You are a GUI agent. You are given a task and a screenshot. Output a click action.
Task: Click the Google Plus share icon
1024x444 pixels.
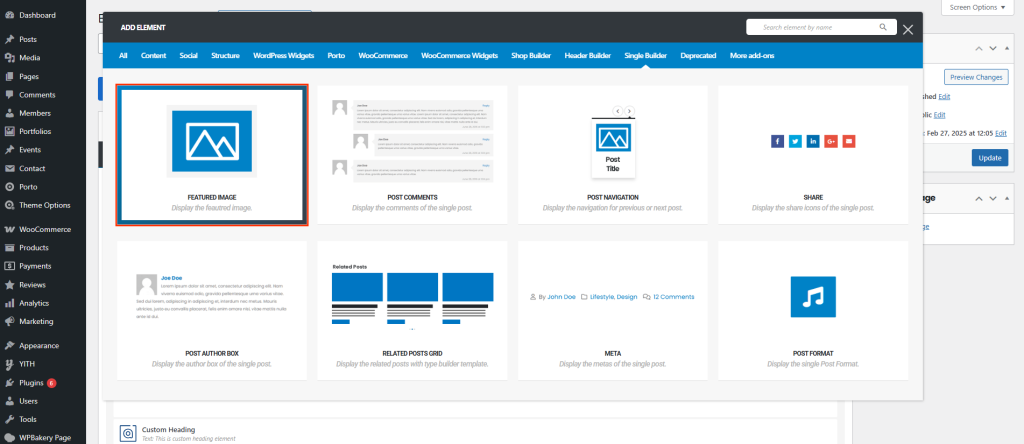[831, 141]
